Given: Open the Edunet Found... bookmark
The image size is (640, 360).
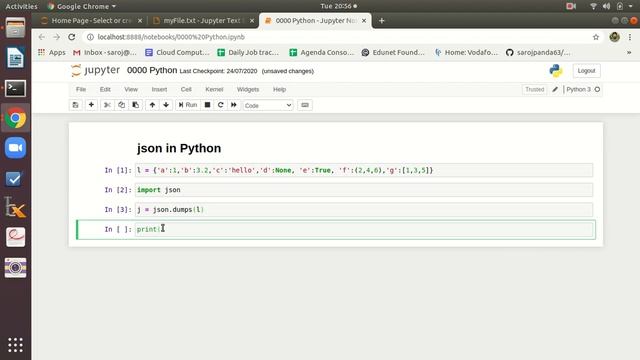Looking at the screenshot, I should (393, 52).
